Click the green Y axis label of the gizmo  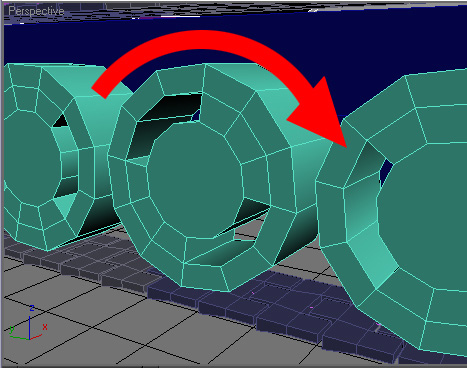pyautogui.click(x=12, y=330)
